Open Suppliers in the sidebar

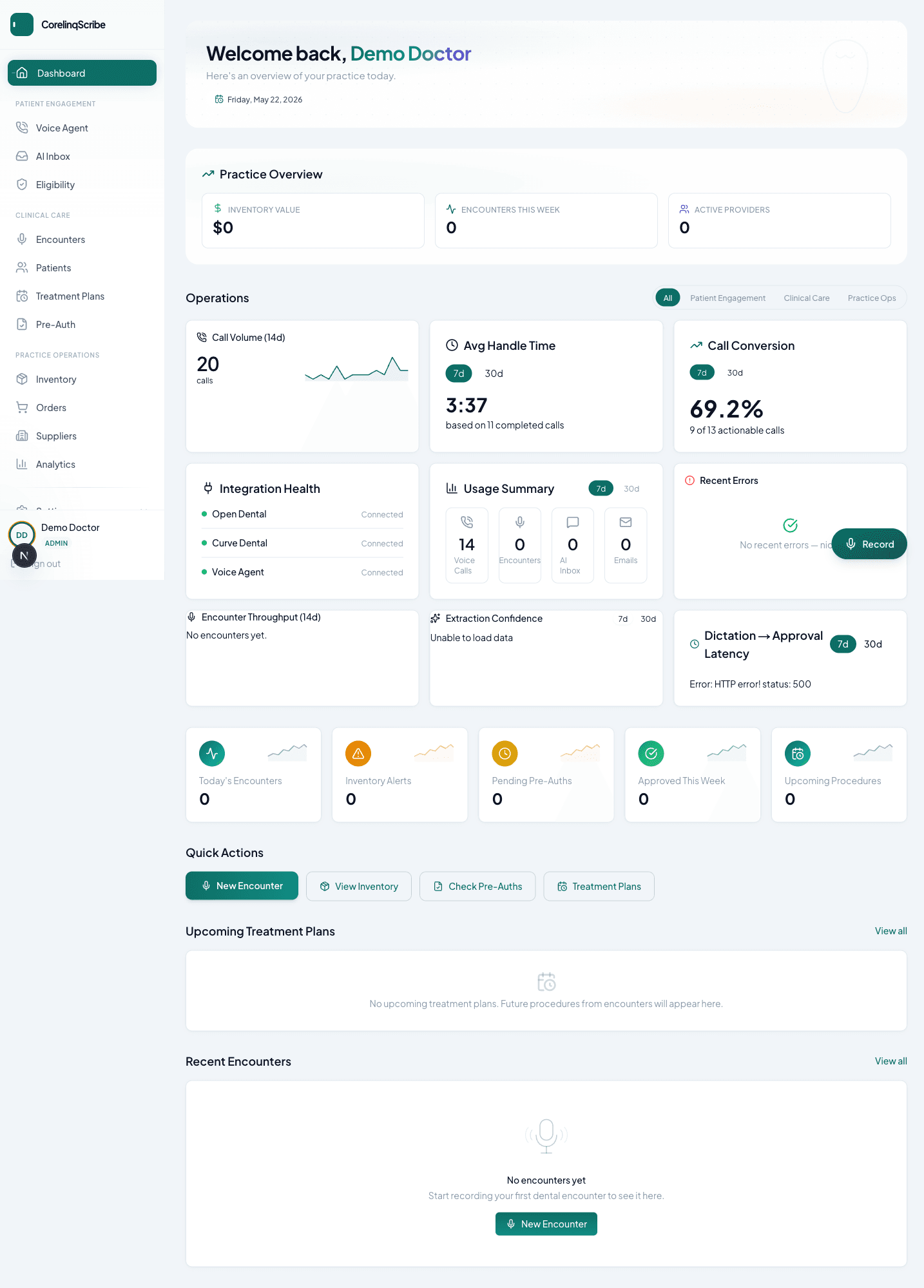[82, 436]
